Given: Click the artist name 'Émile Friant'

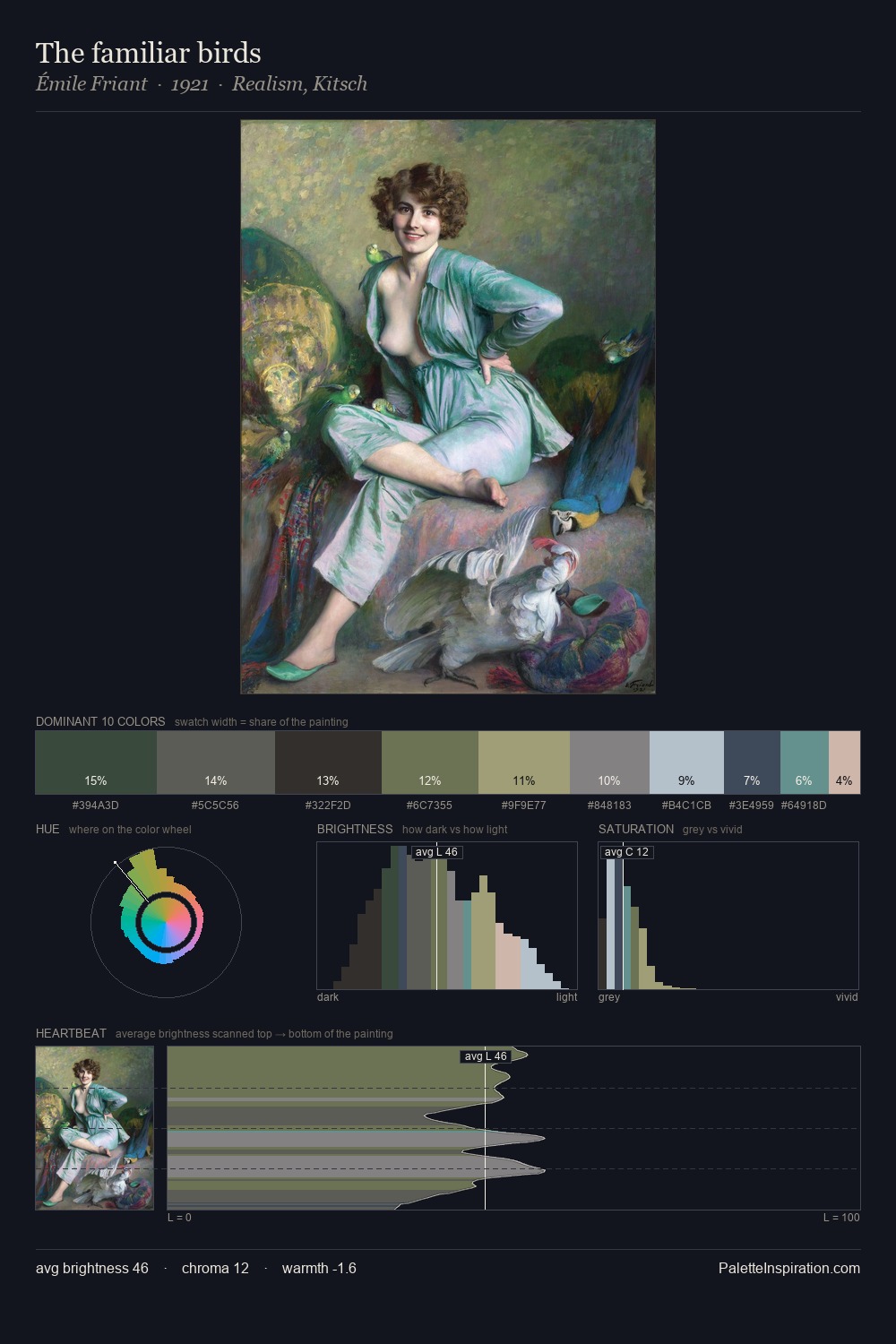Looking at the screenshot, I should [x=91, y=84].
